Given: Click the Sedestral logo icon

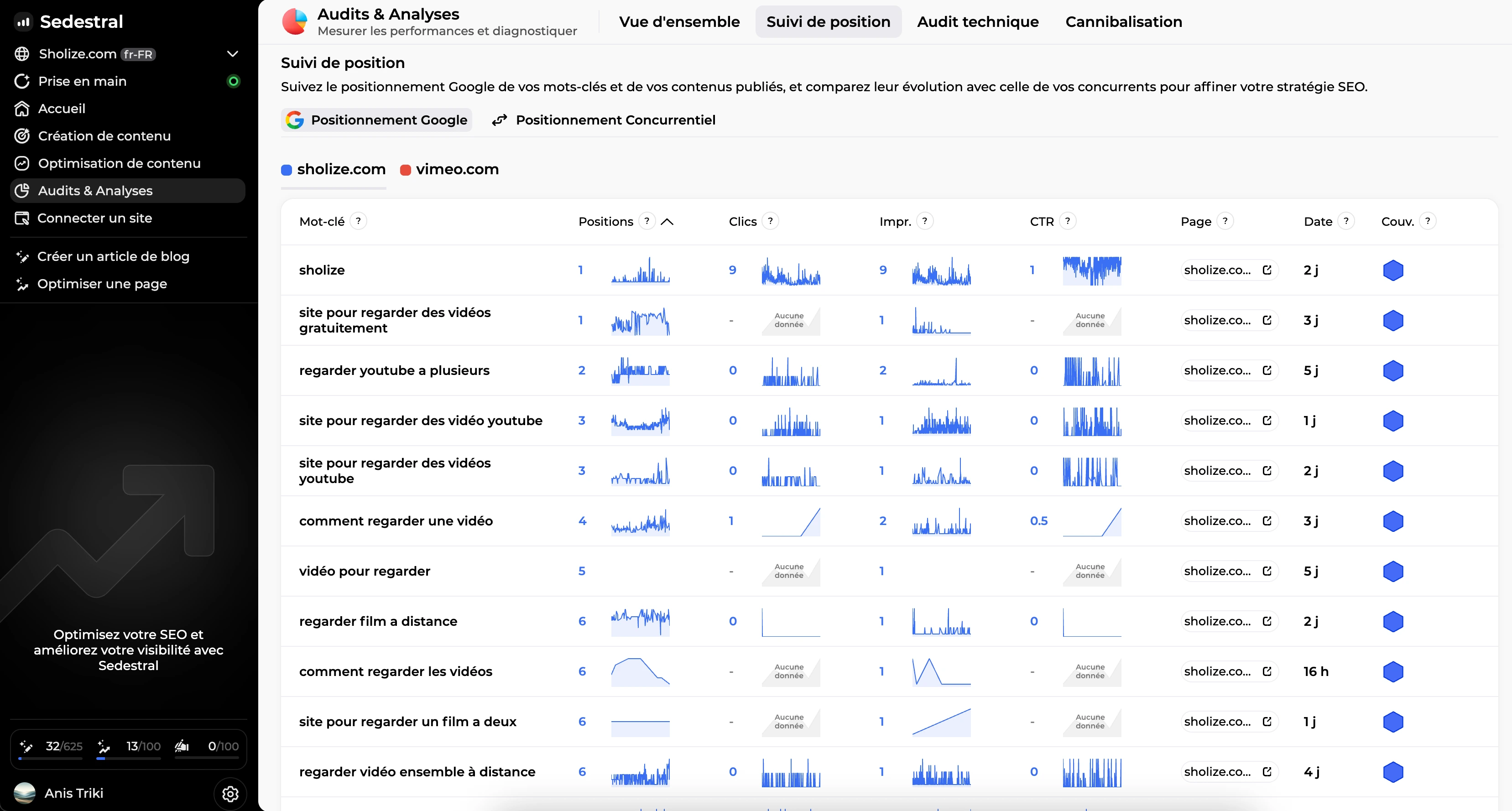Looking at the screenshot, I should (x=23, y=22).
